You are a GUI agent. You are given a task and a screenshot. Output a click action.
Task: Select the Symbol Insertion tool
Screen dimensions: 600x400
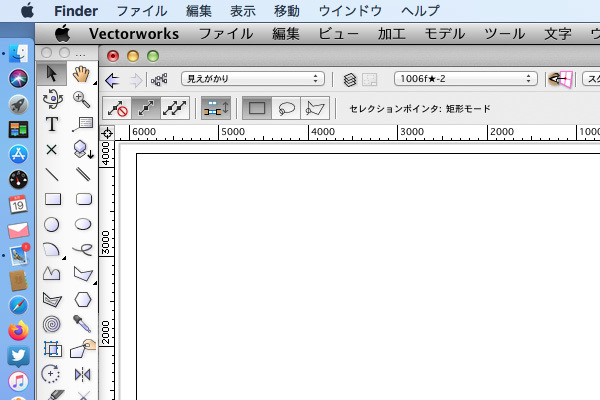[83, 149]
